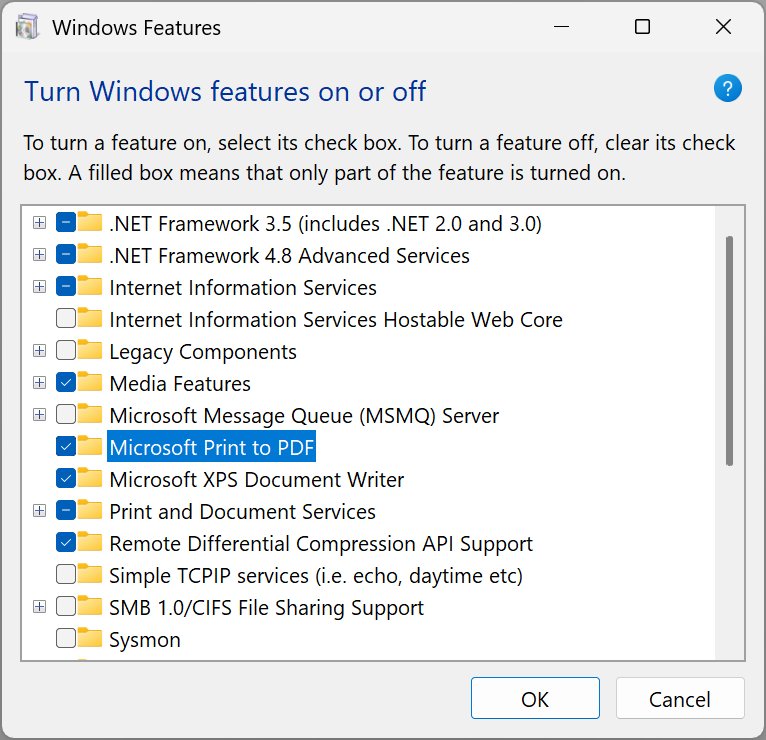Uncheck the Microsoft Print to PDF checkbox
The height and width of the screenshot is (740, 766).
pyautogui.click(x=65, y=446)
